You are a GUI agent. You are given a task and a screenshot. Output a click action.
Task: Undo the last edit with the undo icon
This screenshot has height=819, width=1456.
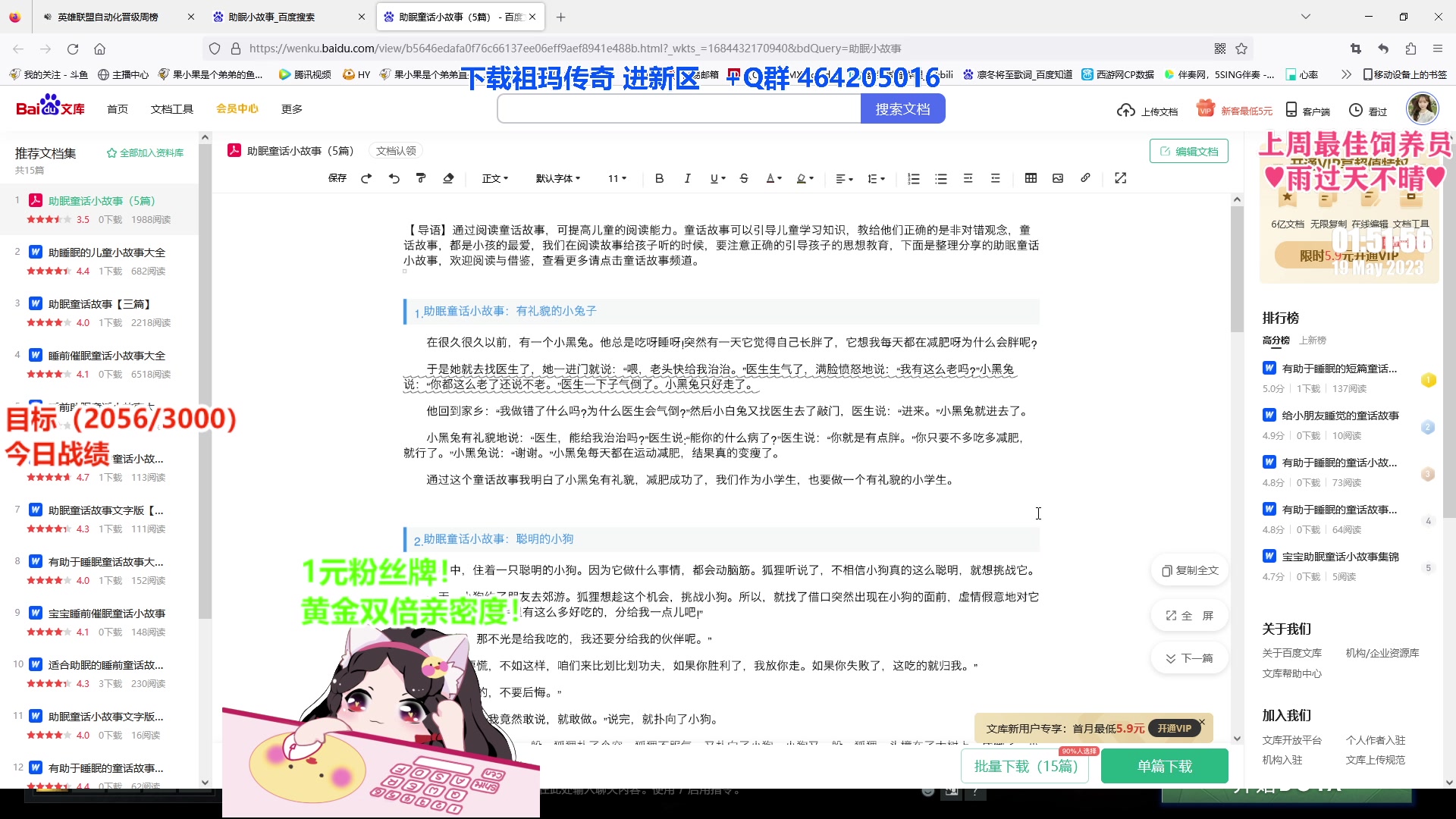(x=394, y=178)
